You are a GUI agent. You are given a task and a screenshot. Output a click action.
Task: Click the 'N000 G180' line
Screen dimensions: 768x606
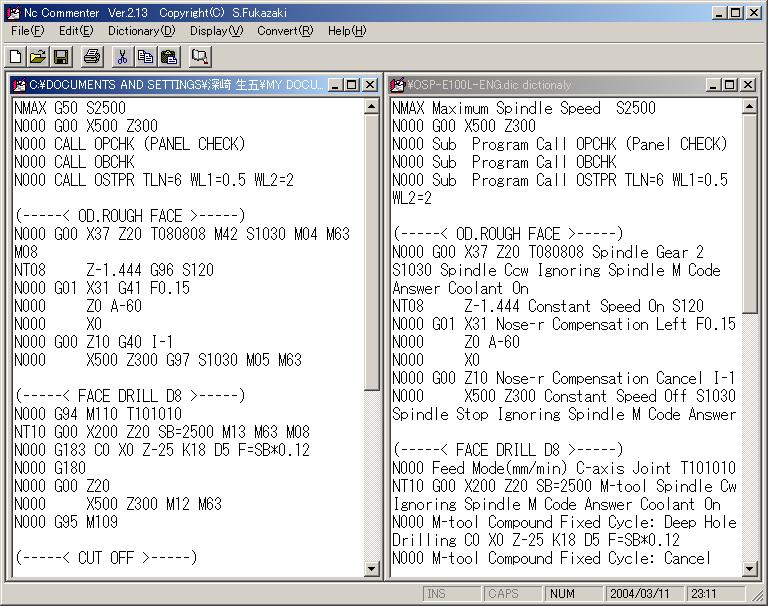pos(50,468)
